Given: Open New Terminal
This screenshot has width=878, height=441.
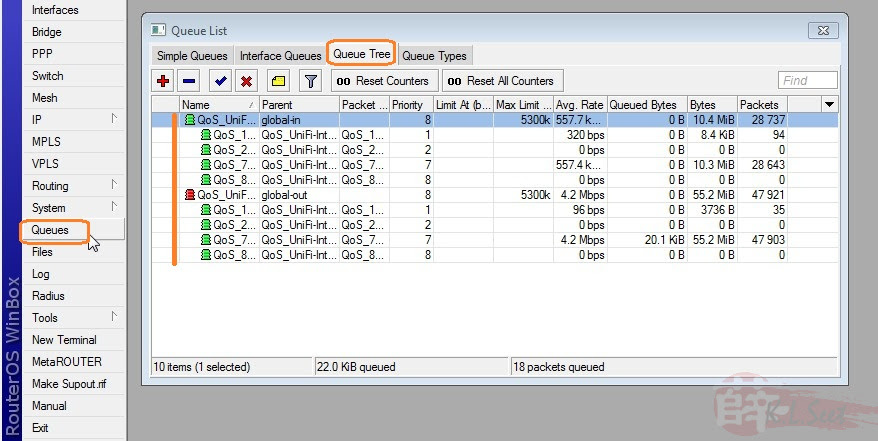Looking at the screenshot, I should 73,340.
